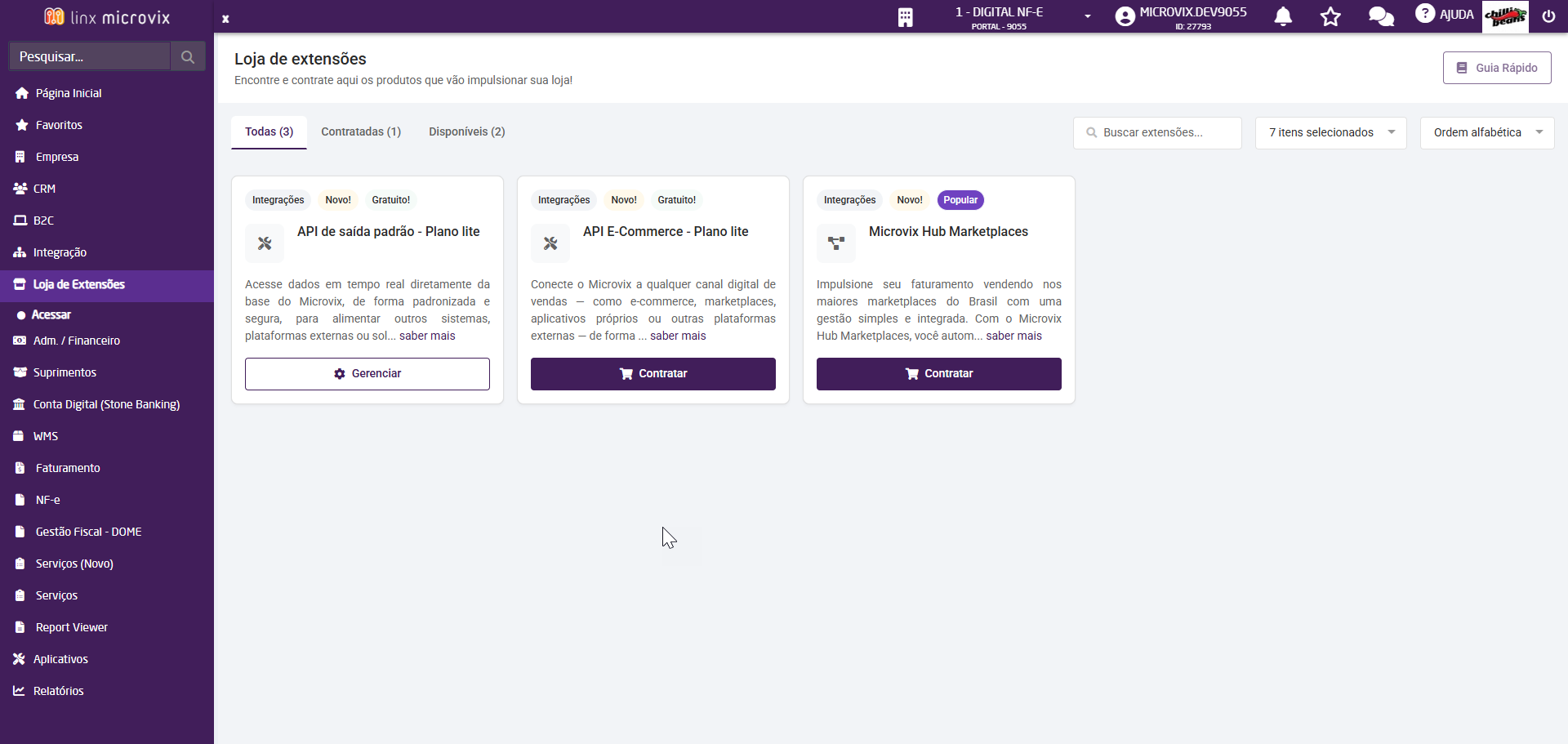
Task: Click the API E-Commerce - Plano lite title
Action: pos(666,232)
